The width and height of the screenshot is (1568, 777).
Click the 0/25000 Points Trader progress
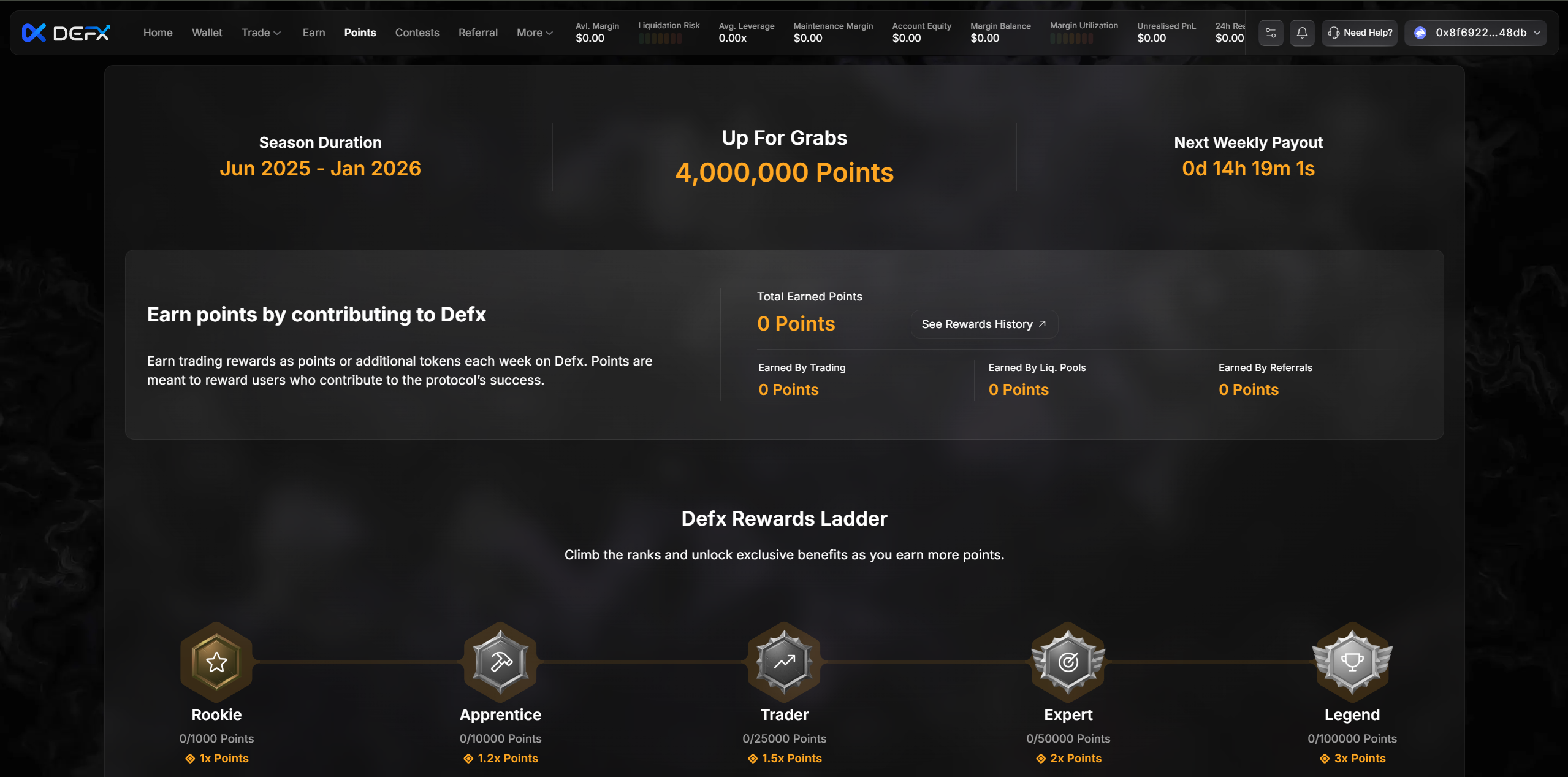click(784, 739)
